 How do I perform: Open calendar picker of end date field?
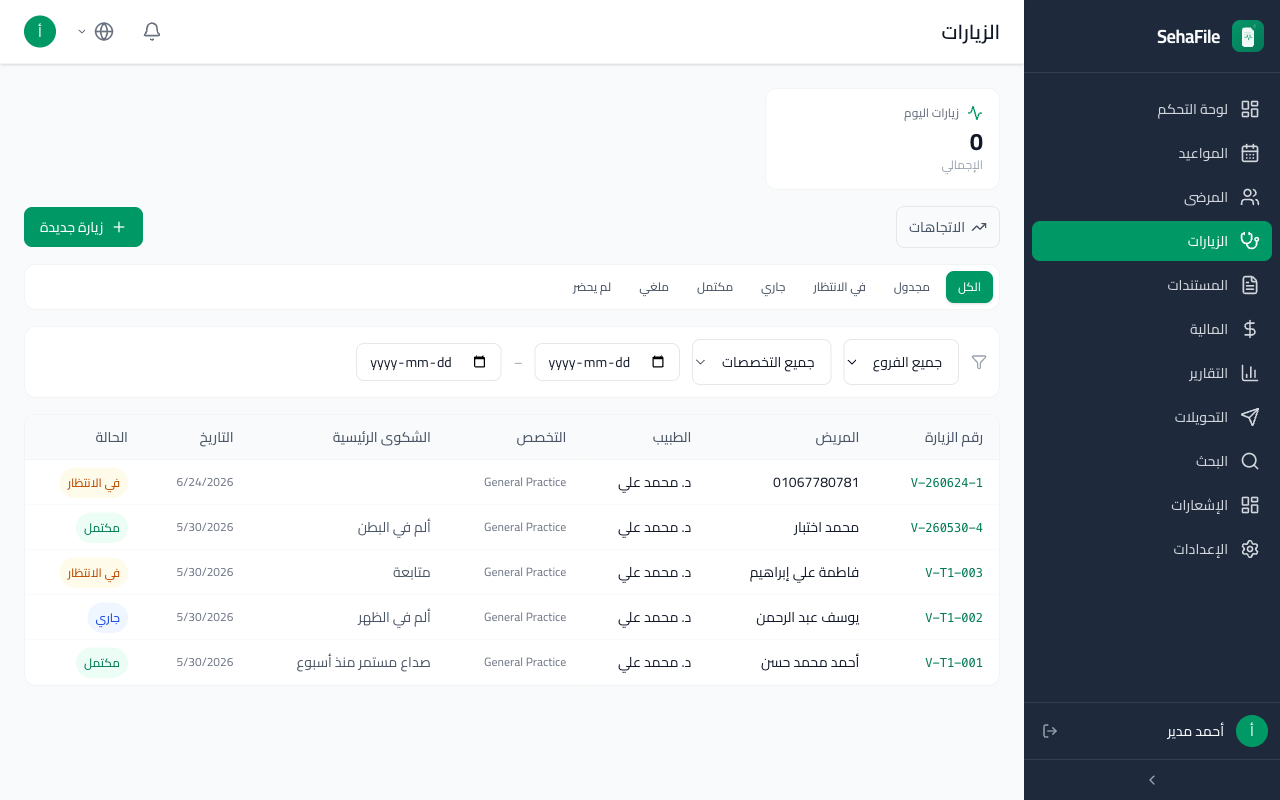click(480, 362)
